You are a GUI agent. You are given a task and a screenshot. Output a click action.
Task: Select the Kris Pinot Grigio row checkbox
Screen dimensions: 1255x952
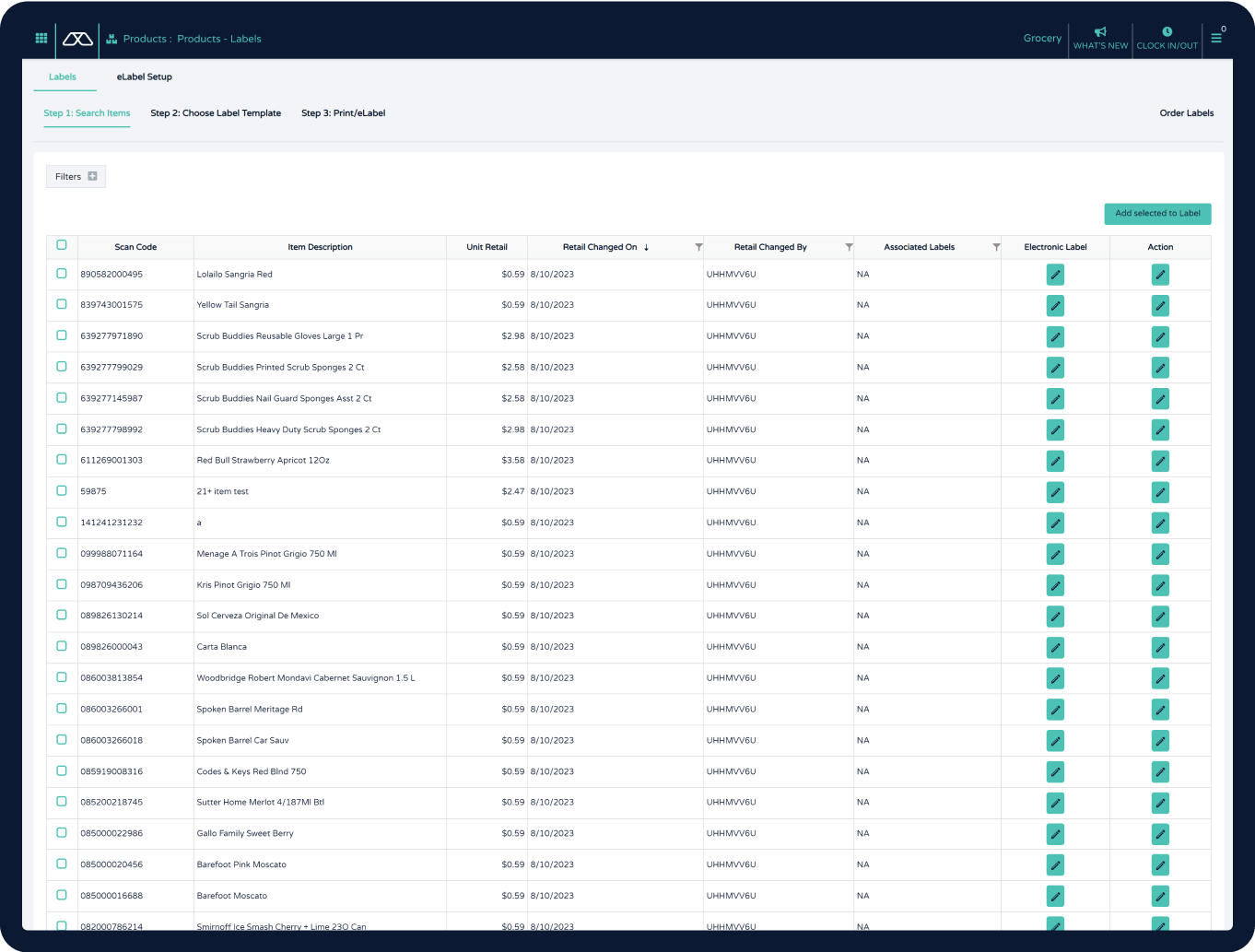(62, 584)
